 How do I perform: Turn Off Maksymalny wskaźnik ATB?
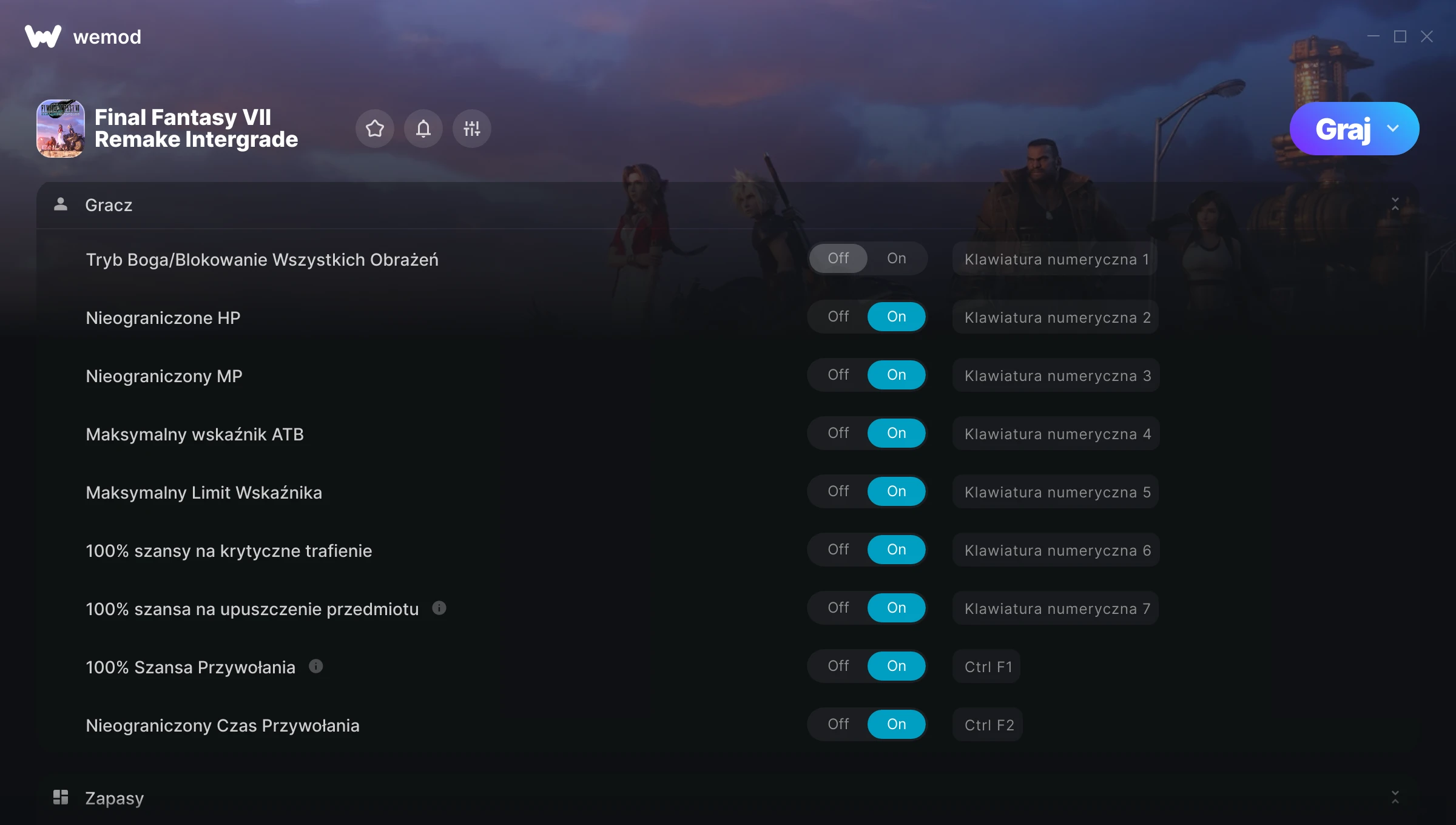(838, 433)
